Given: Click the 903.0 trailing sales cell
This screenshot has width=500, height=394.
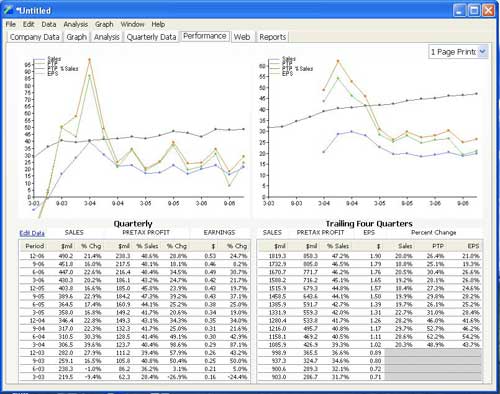Looking at the screenshot, I should (279, 377).
